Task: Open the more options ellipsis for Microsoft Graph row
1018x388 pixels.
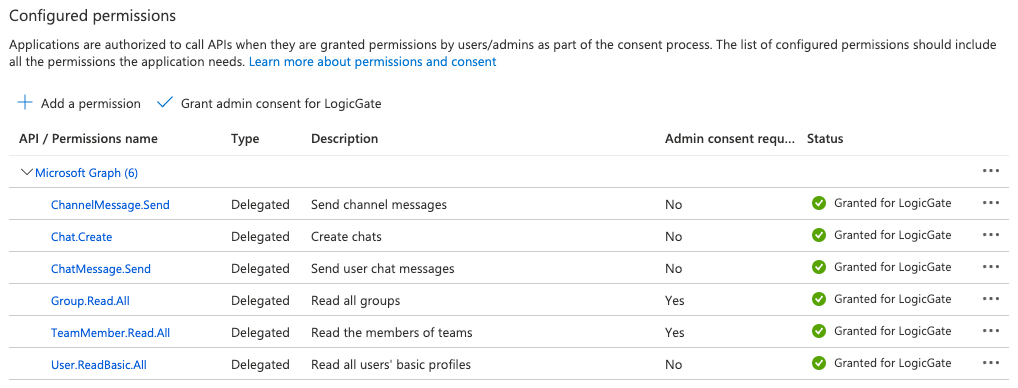Action: [991, 171]
